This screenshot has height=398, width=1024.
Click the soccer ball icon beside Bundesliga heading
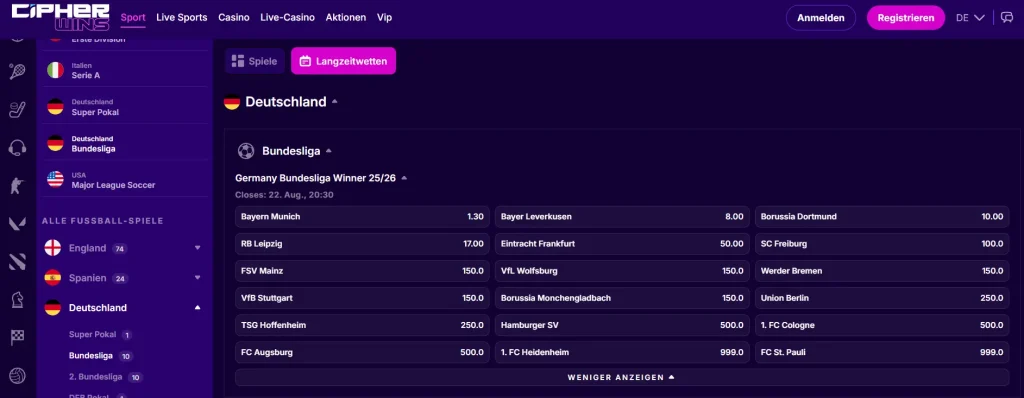tap(246, 151)
